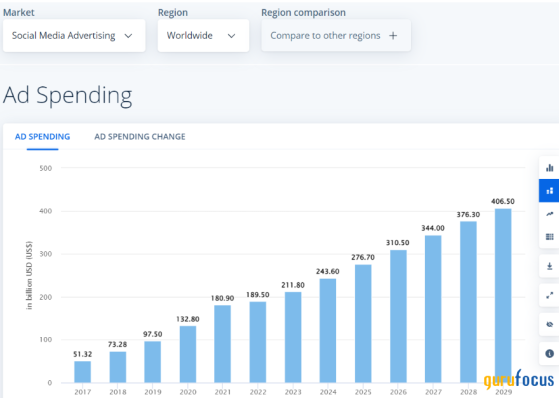The image size is (559, 398).
Task: Click the 2029 bar labeled 406.50
Action: tap(503, 296)
